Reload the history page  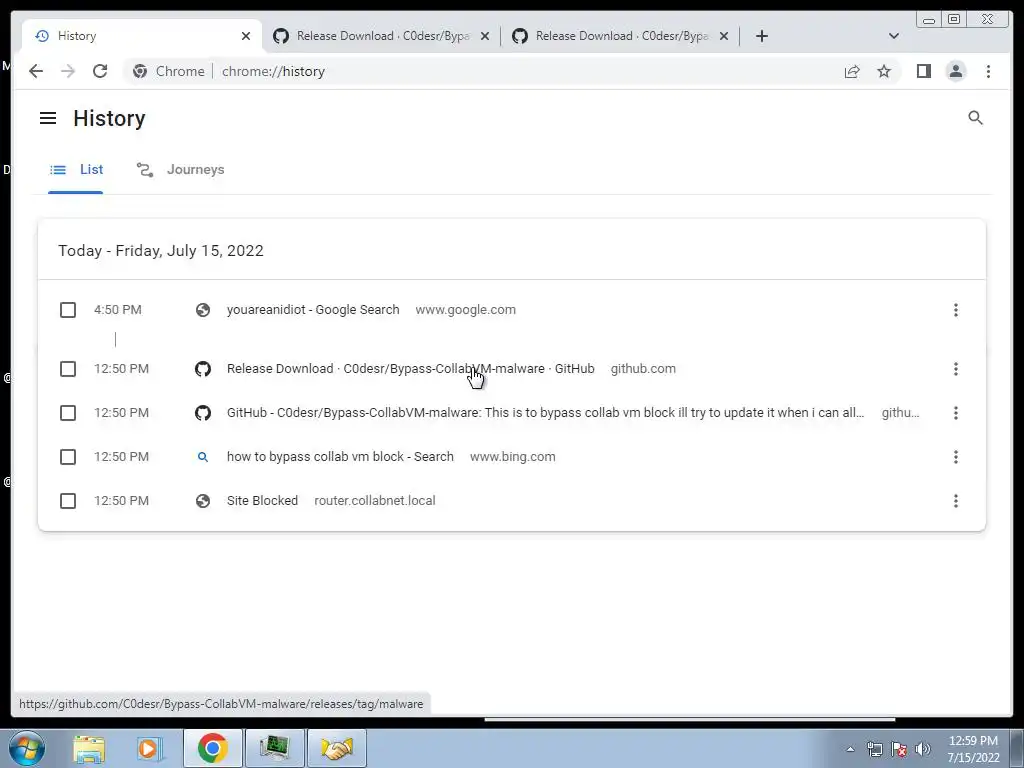pos(100,71)
